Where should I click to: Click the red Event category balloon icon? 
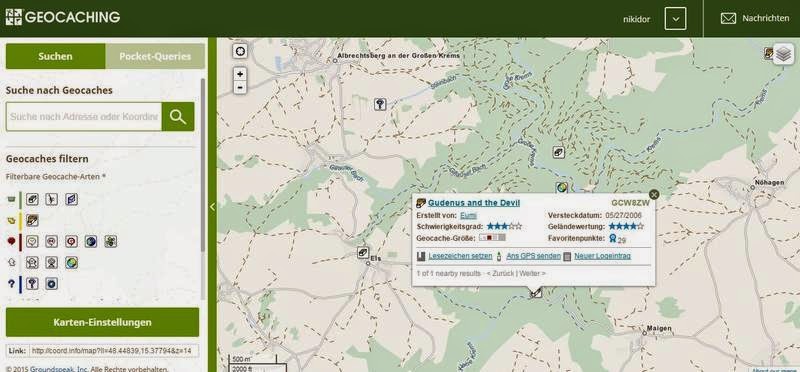pos(11,241)
